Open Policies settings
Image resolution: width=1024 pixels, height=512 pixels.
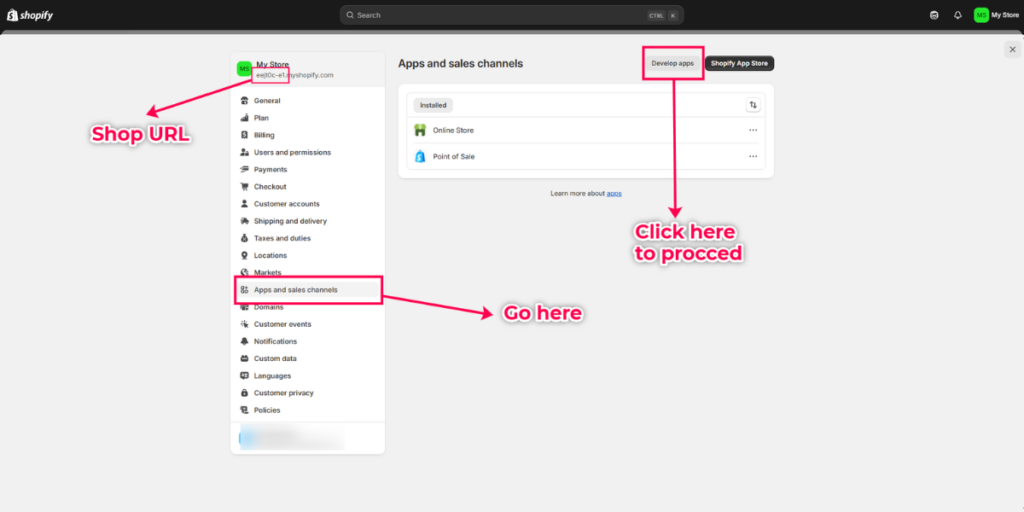point(308,410)
